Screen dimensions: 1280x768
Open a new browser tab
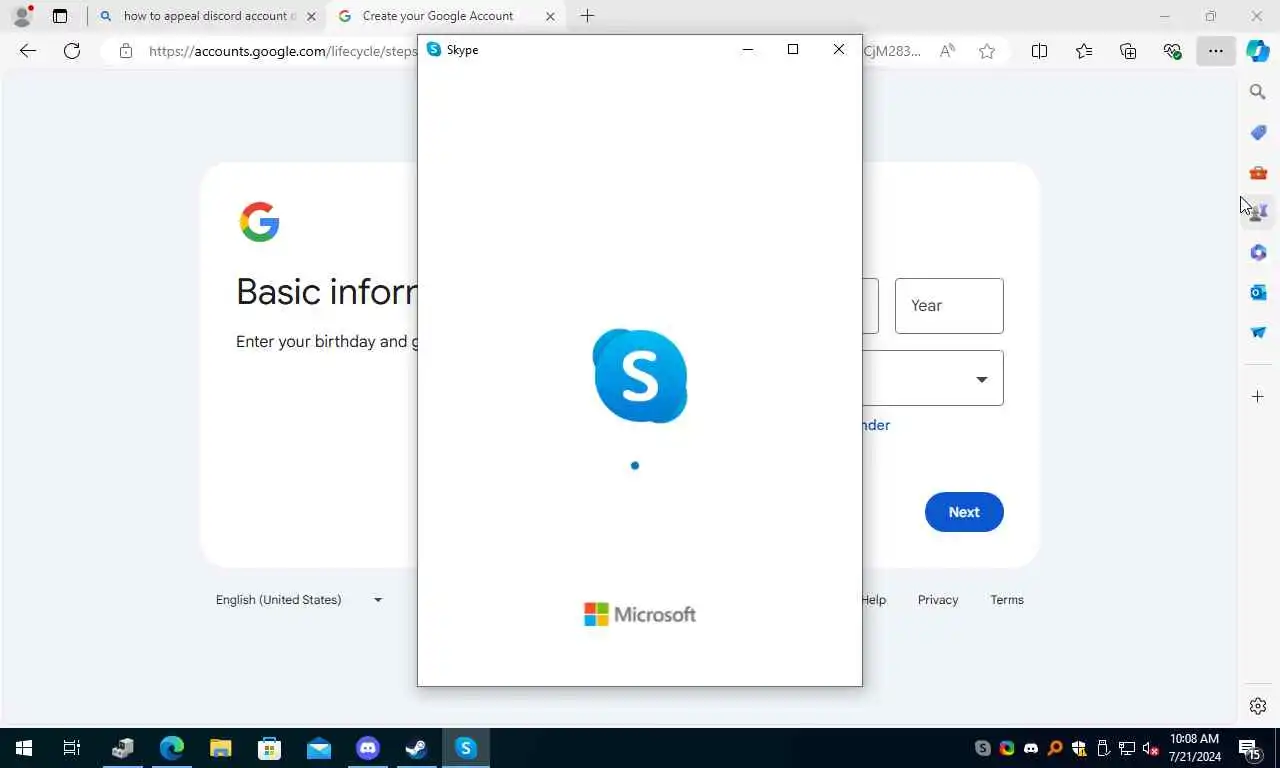[587, 16]
